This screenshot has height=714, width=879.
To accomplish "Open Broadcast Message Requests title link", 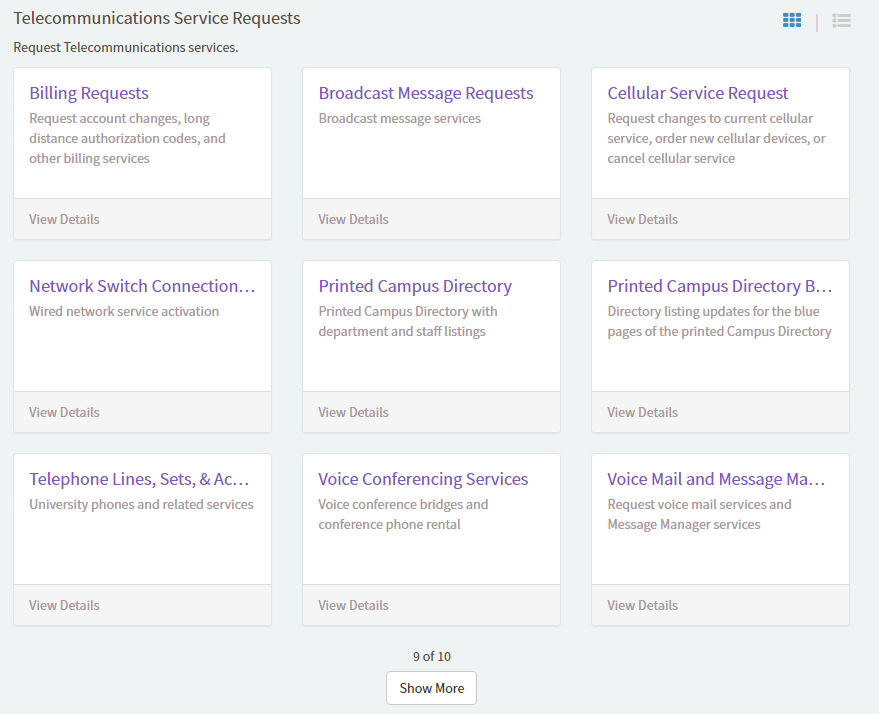I will coord(426,93).
